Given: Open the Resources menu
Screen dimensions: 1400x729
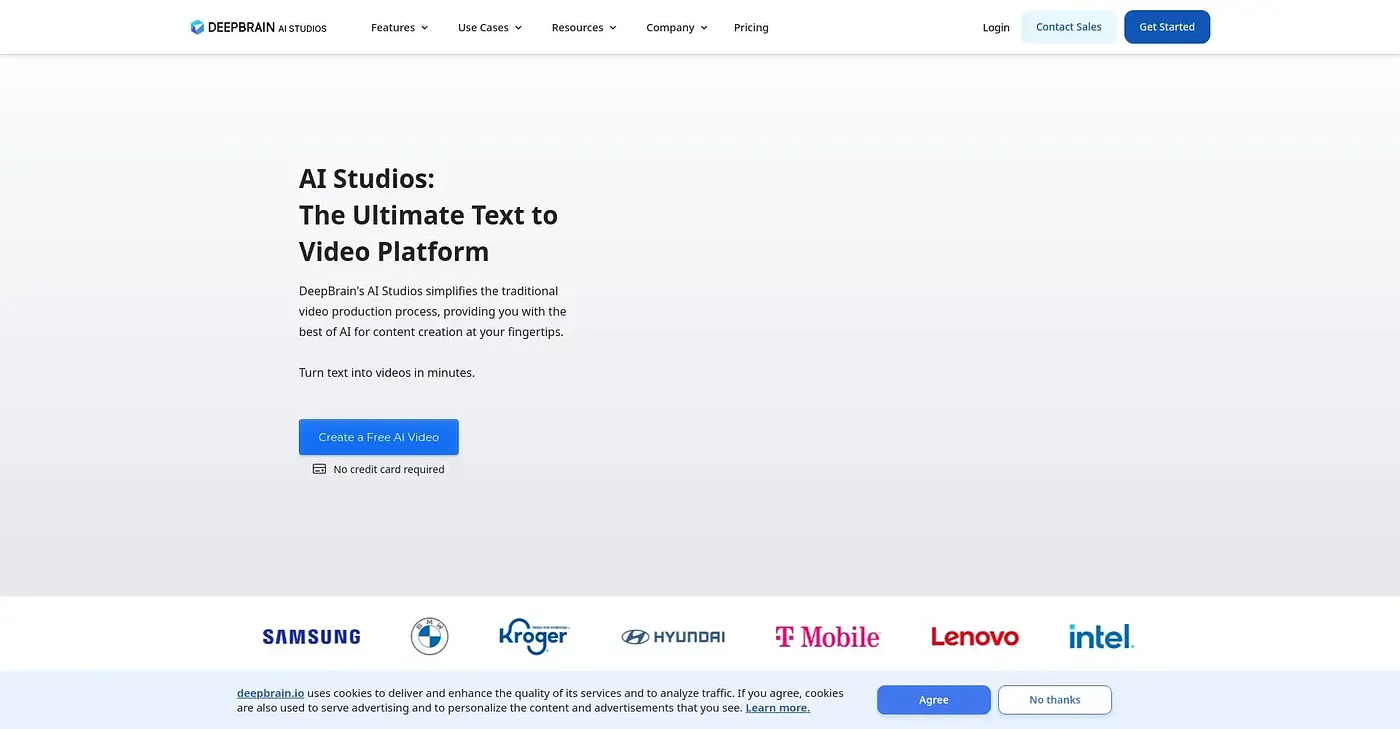Looking at the screenshot, I should [584, 27].
